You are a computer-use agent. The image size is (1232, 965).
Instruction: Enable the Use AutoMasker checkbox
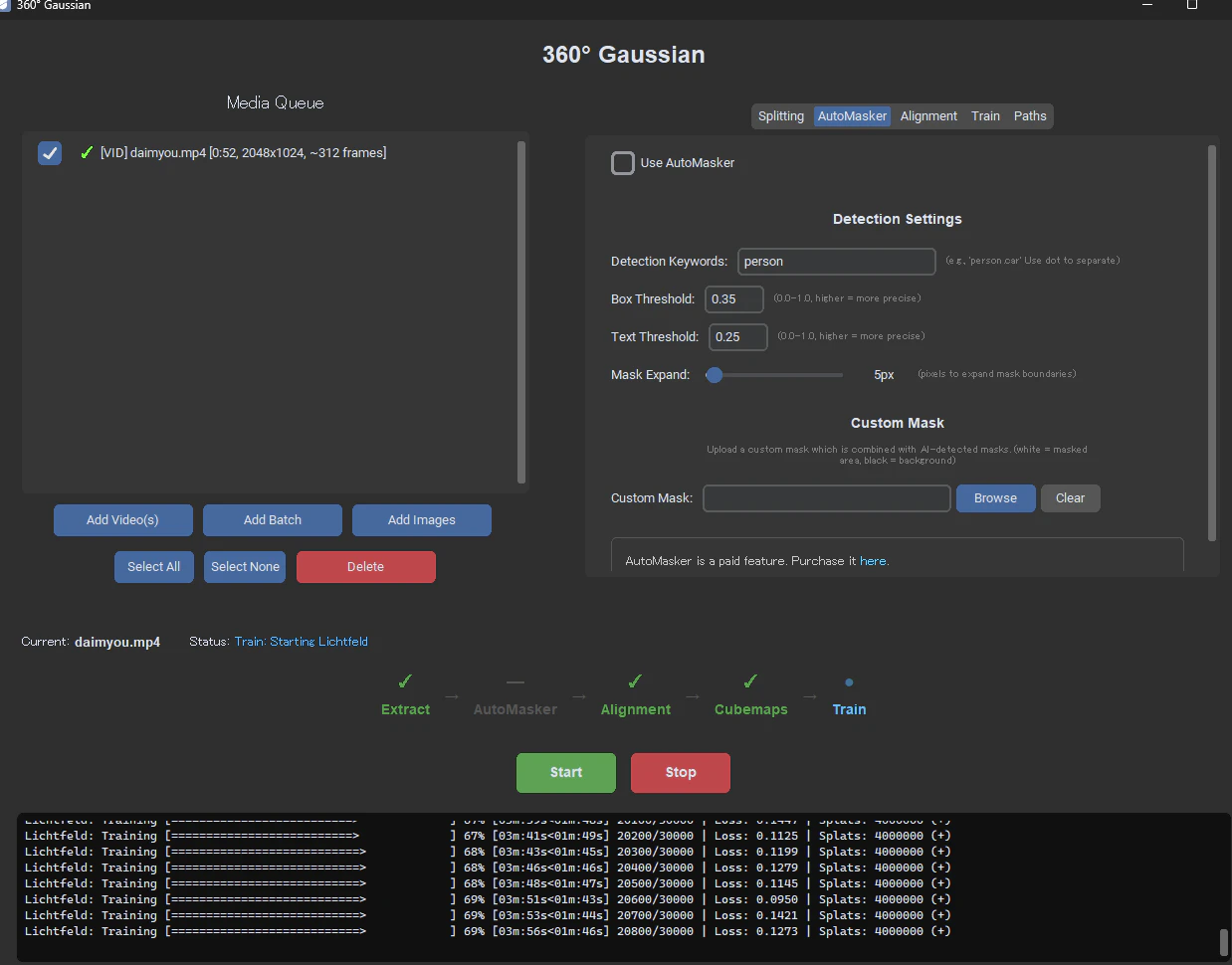tap(623, 163)
